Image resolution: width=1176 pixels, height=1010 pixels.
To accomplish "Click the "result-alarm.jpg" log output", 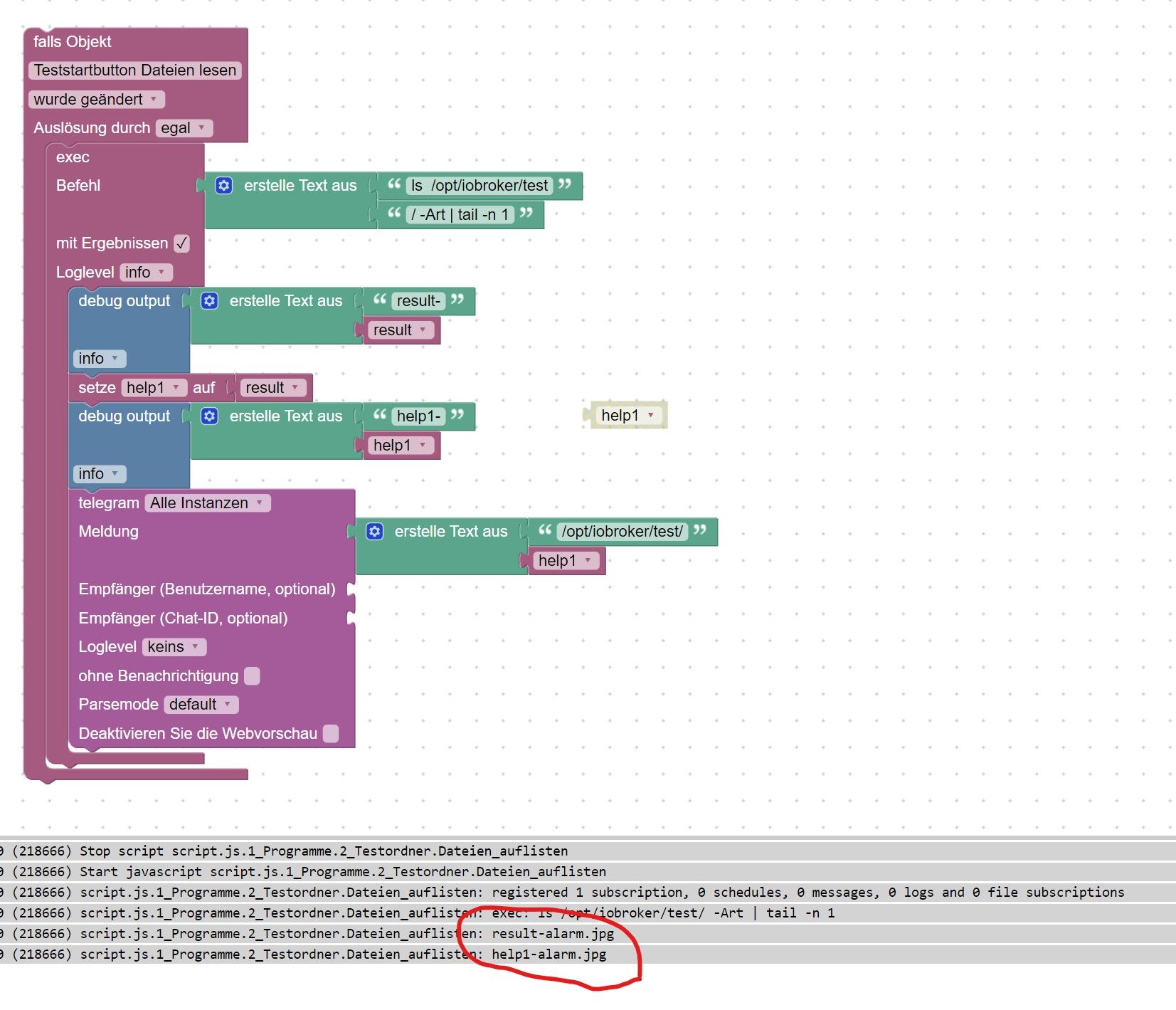I will (x=553, y=934).
